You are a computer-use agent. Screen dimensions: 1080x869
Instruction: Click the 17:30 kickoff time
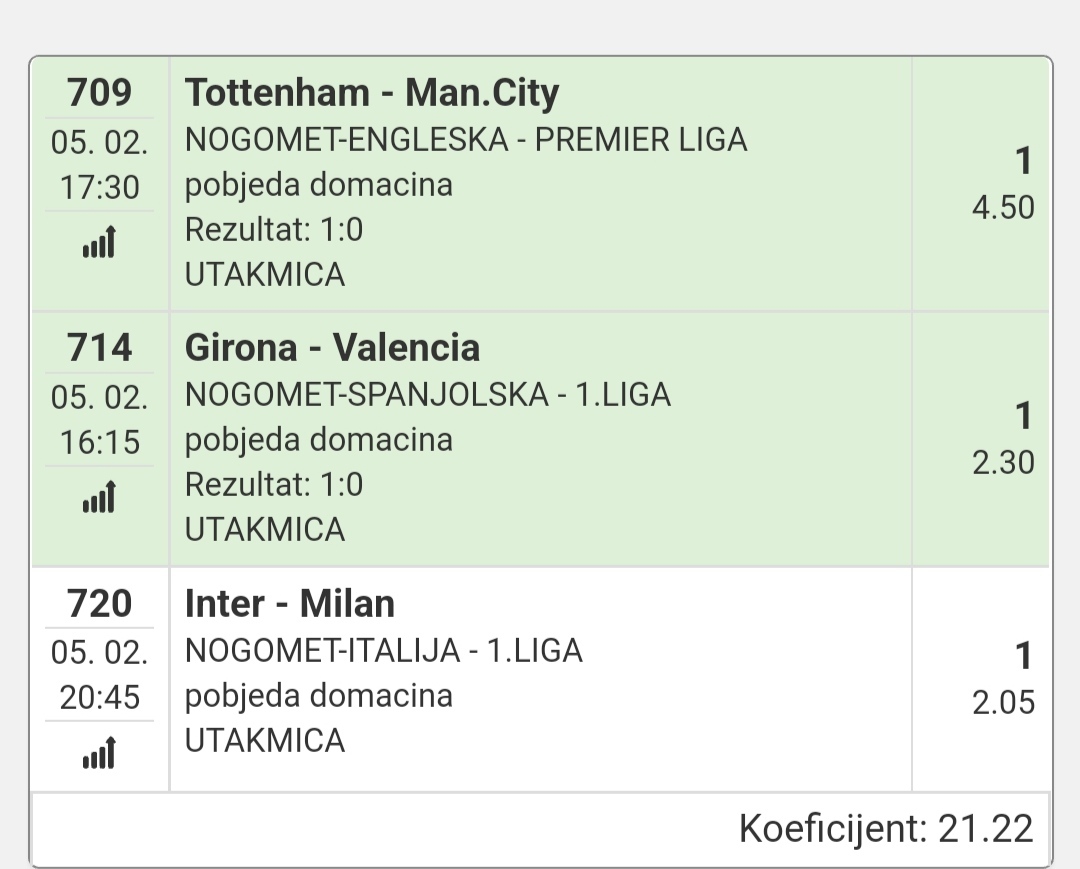click(99, 187)
